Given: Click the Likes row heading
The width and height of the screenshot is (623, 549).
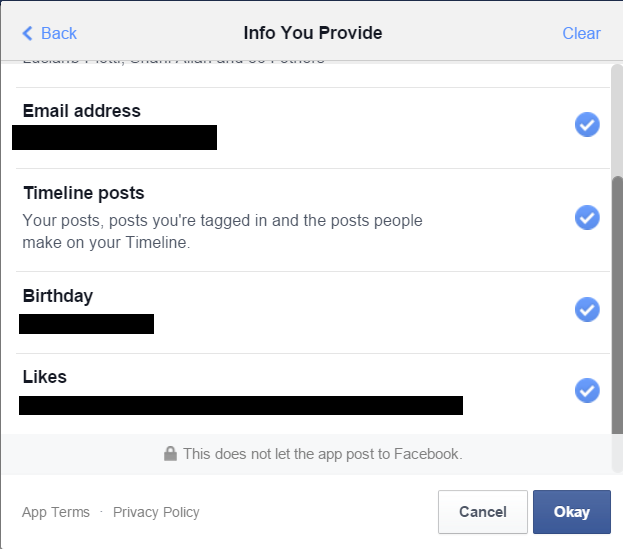Looking at the screenshot, I should 44,377.
